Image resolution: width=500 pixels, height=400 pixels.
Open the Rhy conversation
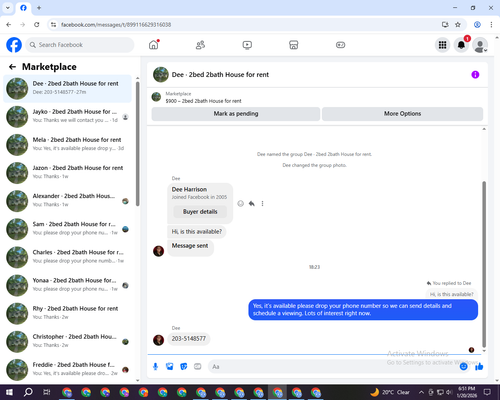(67, 313)
